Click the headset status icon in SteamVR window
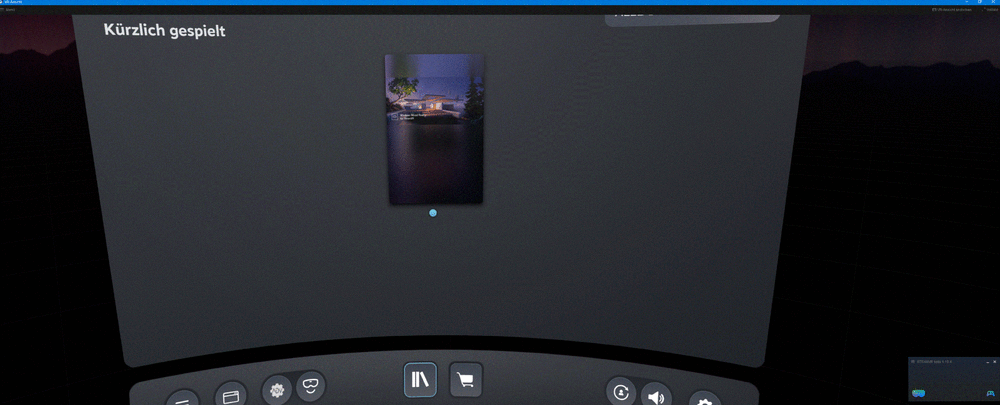The height and width of the screenshot is (405, 1000). 918,392
